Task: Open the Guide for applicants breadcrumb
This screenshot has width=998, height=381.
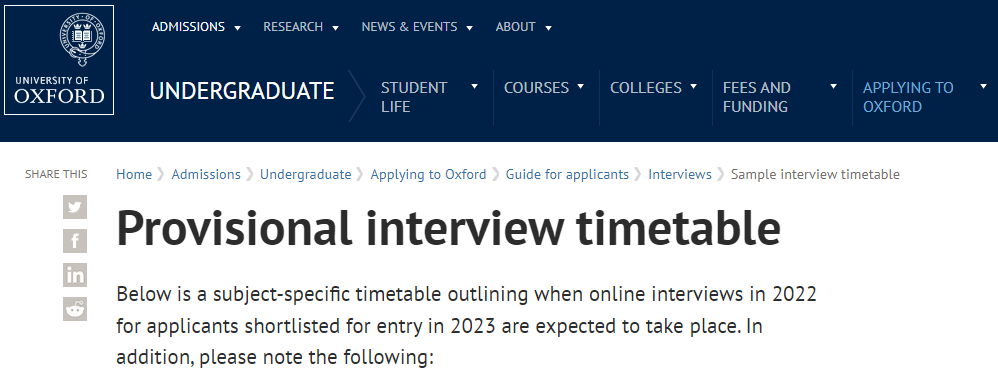Action: tap(567, 174)
